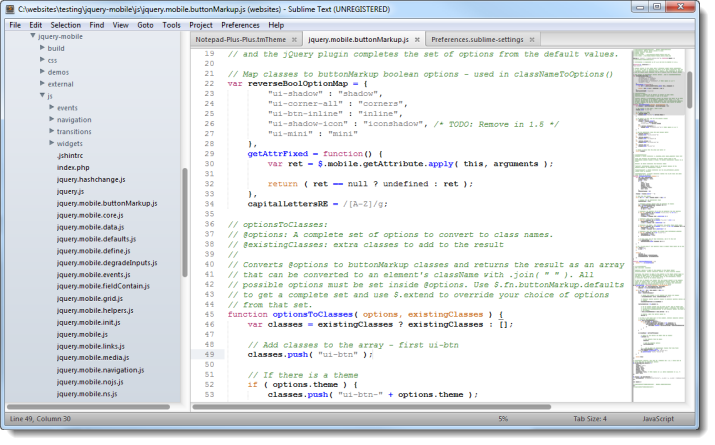The height and width of the screenshot is (445, 715).
Task: Open jquery.mobile.ns.js file
Action: click(87, 393)
